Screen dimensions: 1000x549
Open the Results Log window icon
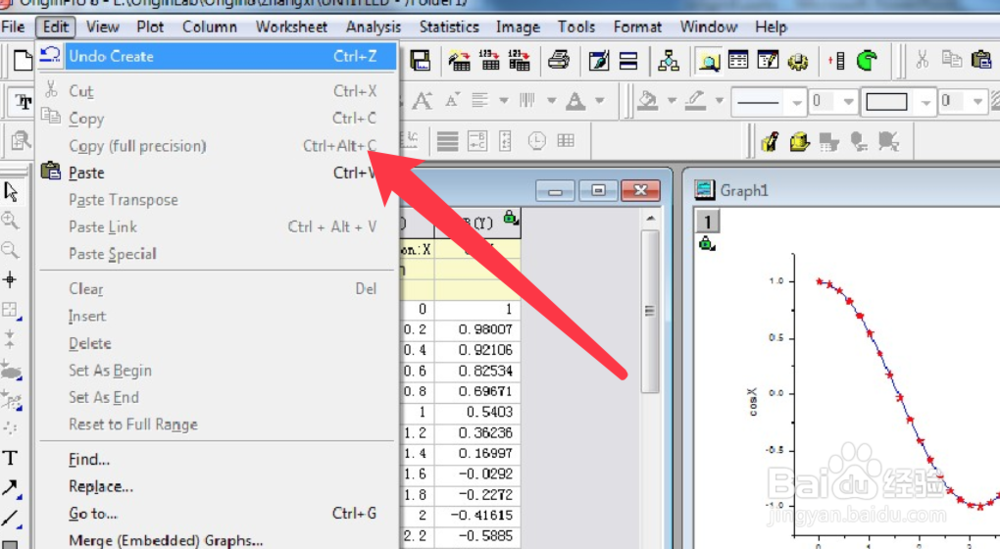click(739, 61)
